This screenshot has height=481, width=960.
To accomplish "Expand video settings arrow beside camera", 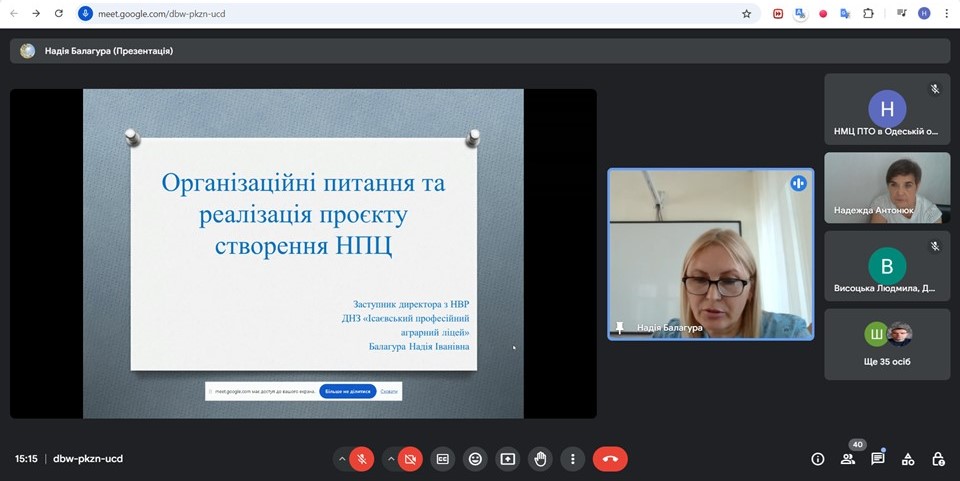I will 389,459.
